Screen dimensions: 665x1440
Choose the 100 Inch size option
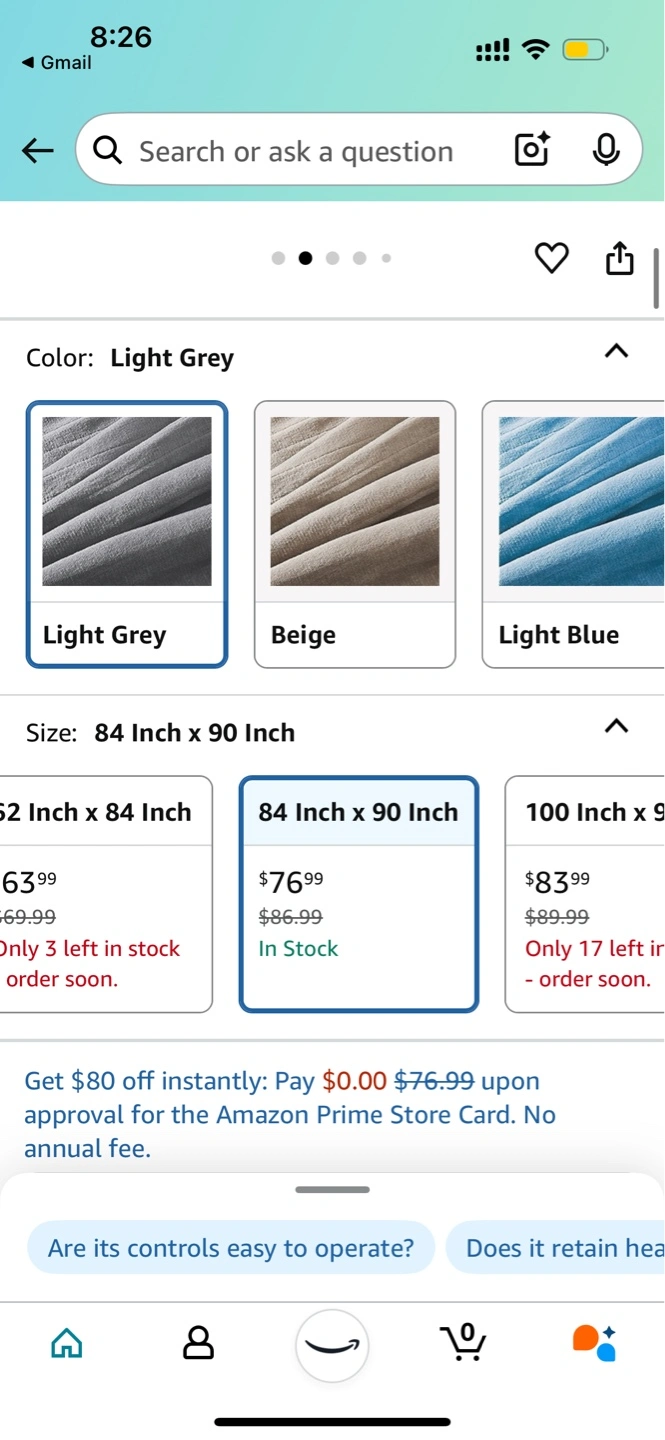[x=585, y=894]
